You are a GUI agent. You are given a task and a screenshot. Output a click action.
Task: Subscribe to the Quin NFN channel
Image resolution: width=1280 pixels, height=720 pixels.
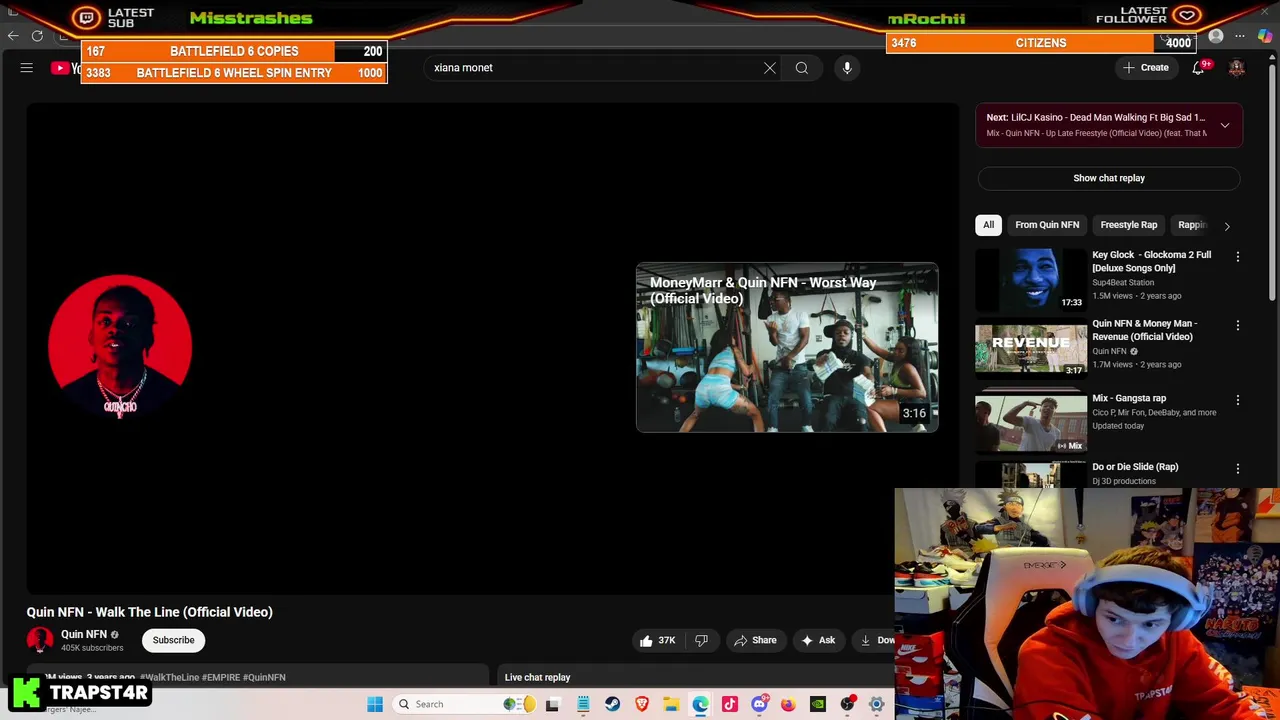pos(173,640)
